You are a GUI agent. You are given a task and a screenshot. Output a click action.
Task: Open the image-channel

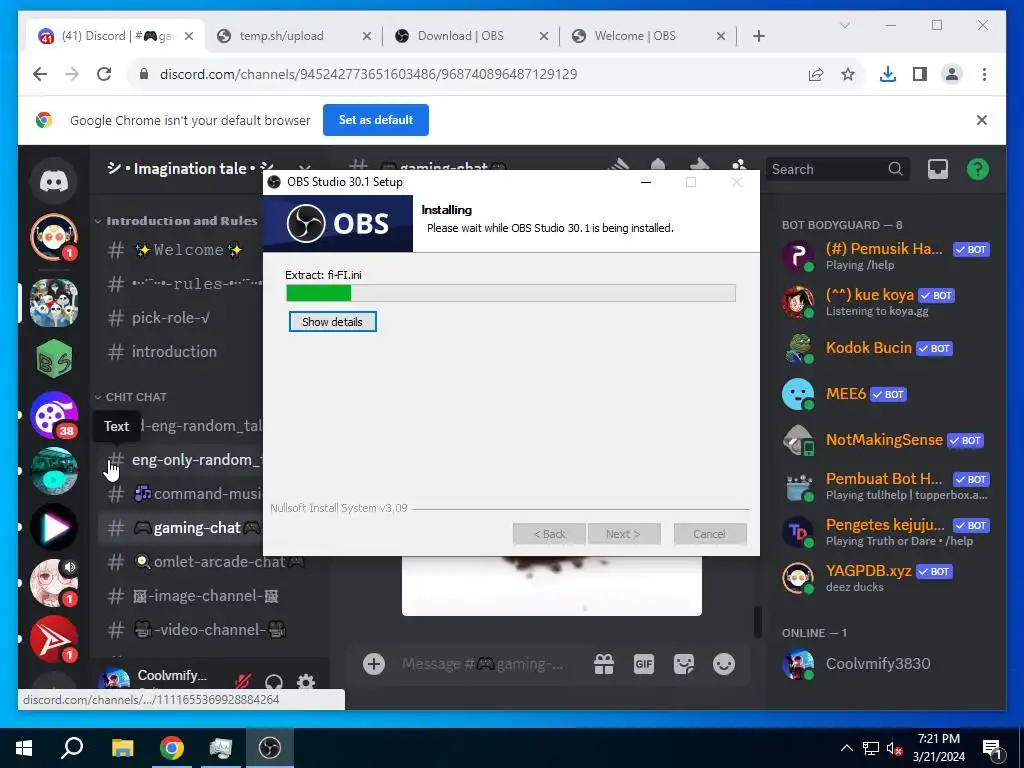(x=208, y=596)
